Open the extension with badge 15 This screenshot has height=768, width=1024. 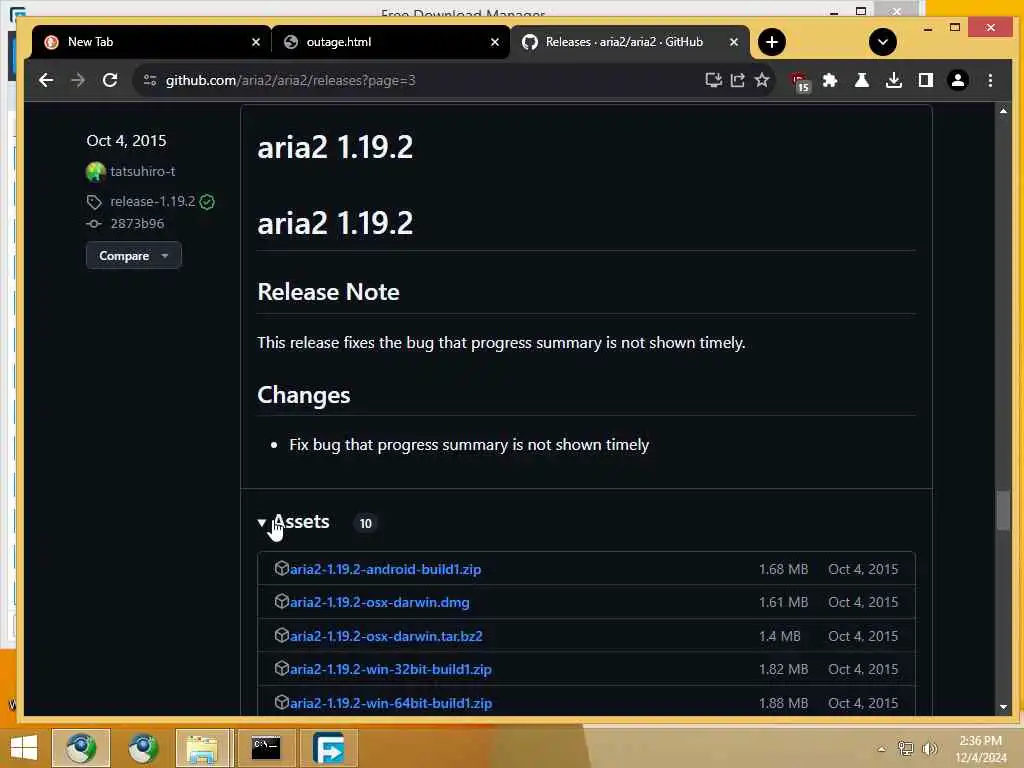pyautogui.click(x=799, y=81)
